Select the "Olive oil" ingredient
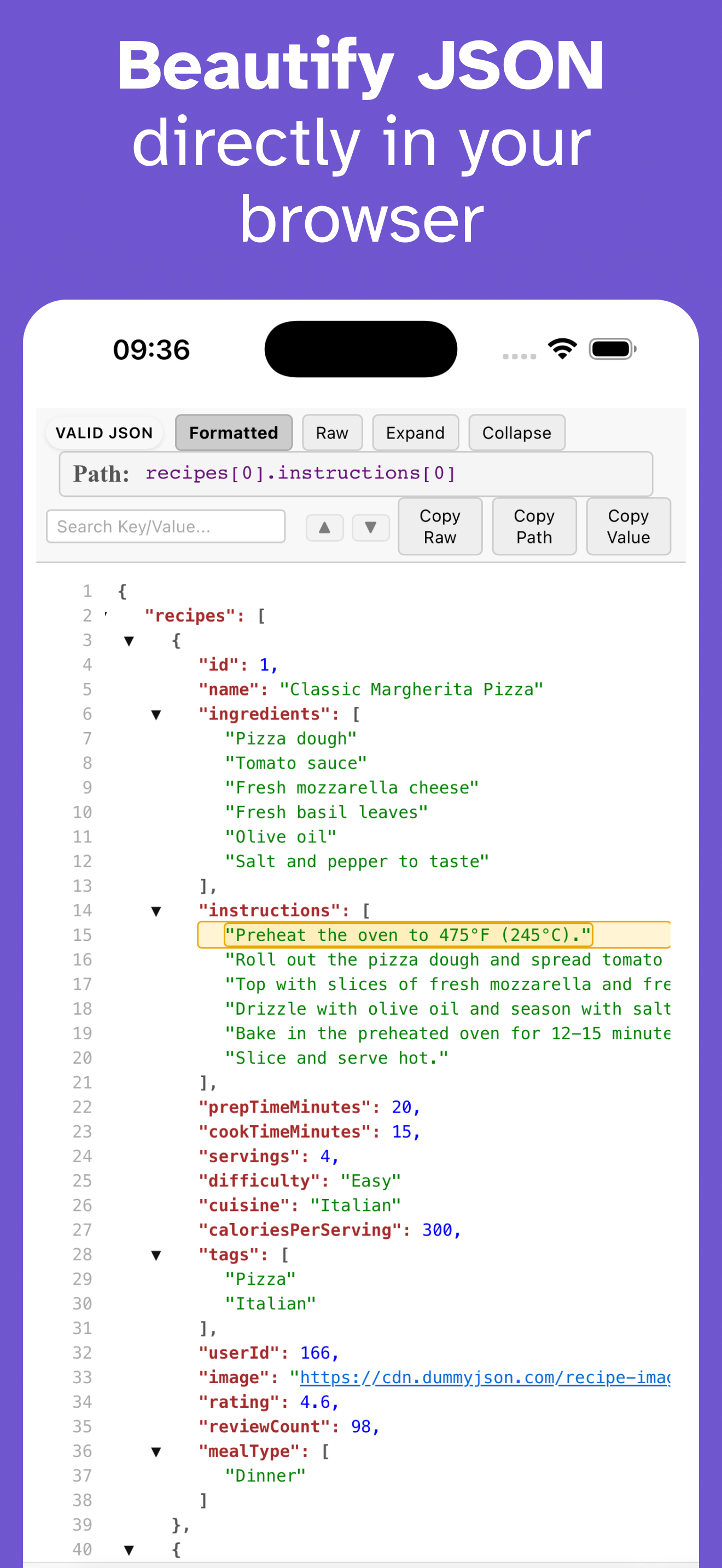This screenshot has height=1568, width=722. [x=281, y=837]
